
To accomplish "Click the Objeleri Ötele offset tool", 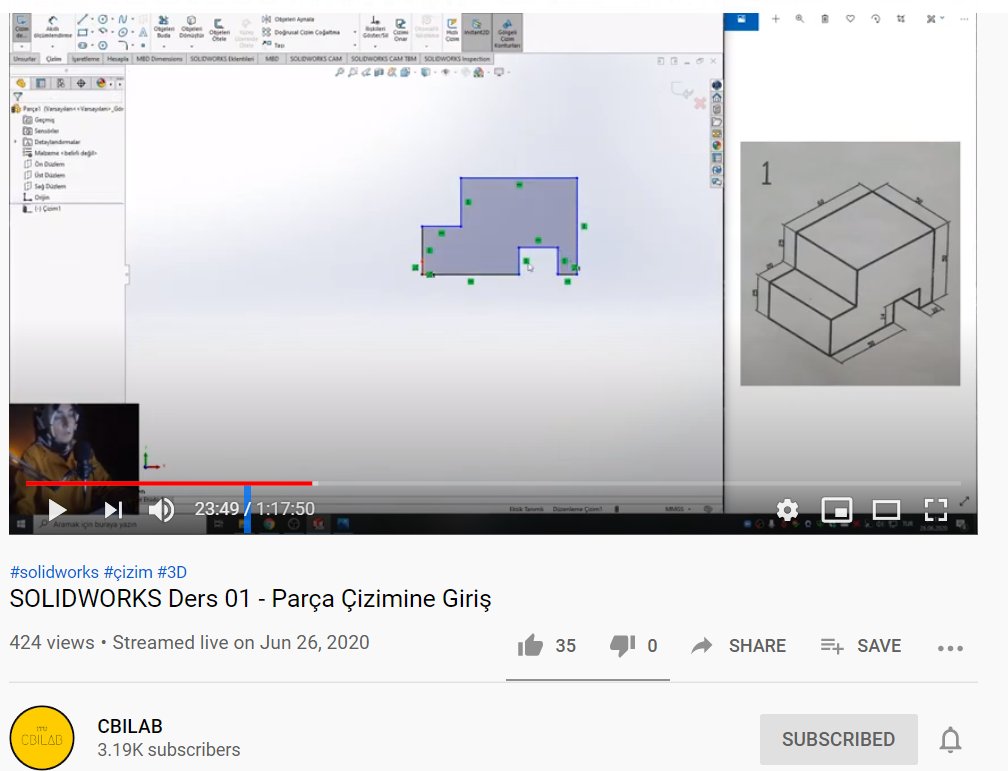I will [219, 29].
